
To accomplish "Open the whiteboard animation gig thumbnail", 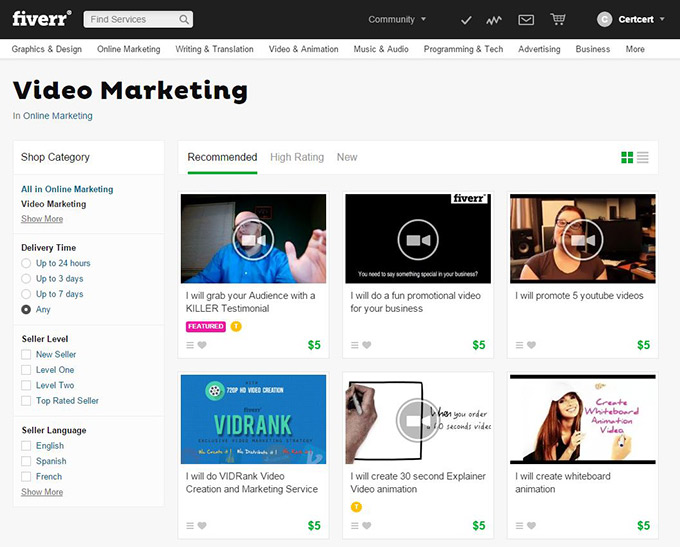I will [x=583, y=419].
